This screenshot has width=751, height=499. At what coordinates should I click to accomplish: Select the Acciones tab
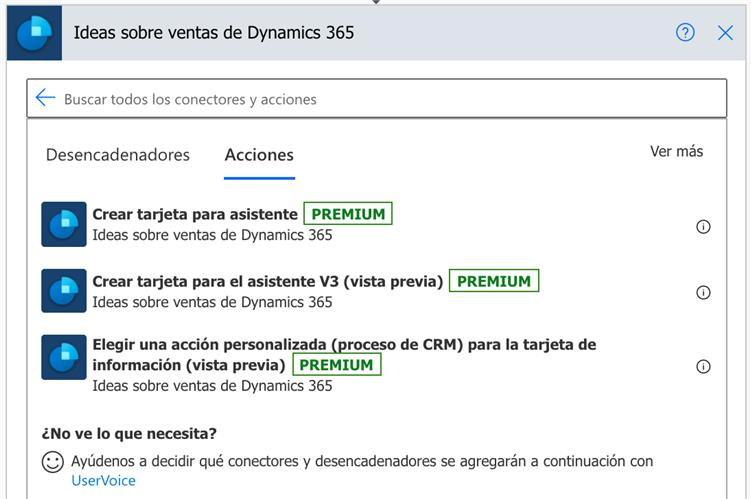pyautogui.click(x=259, y=155)
